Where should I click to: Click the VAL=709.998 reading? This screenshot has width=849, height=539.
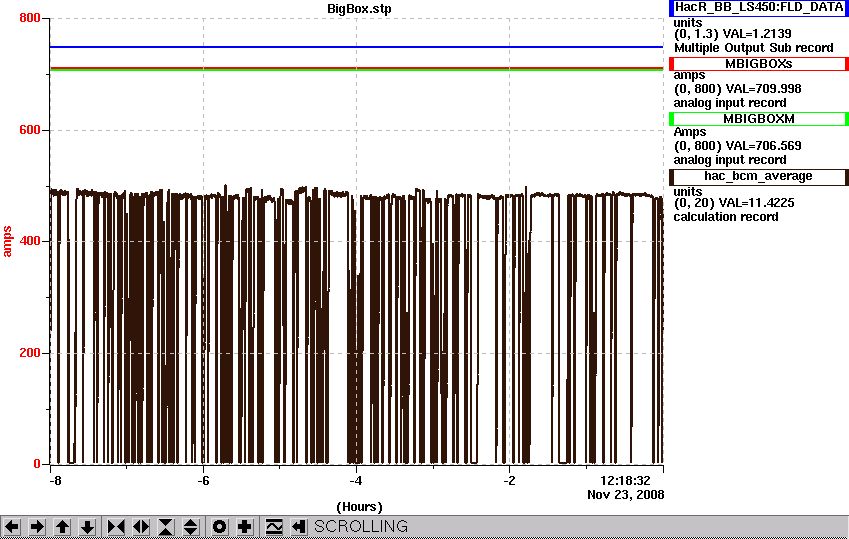pos(763,89)
